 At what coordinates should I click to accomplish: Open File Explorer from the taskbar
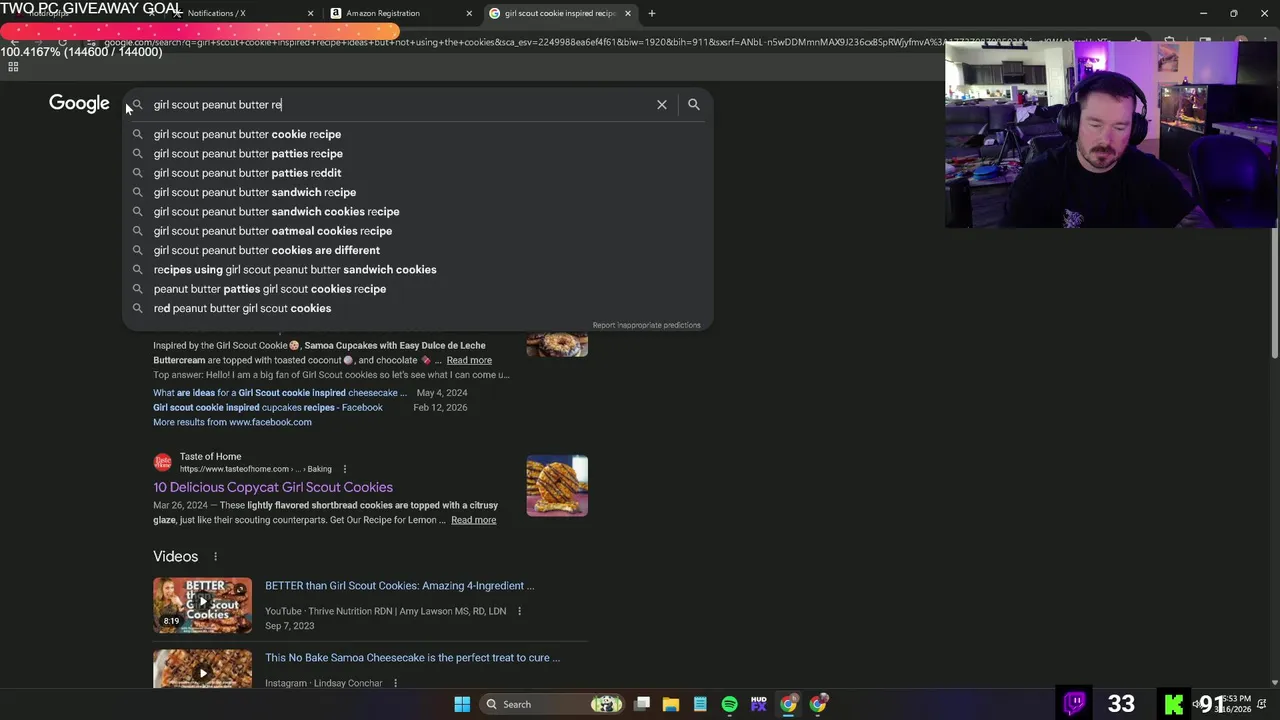(x=671, y=704)
